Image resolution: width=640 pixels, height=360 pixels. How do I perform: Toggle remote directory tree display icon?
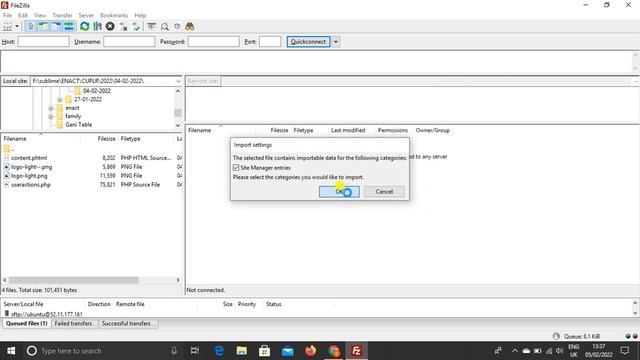point(56,27)
